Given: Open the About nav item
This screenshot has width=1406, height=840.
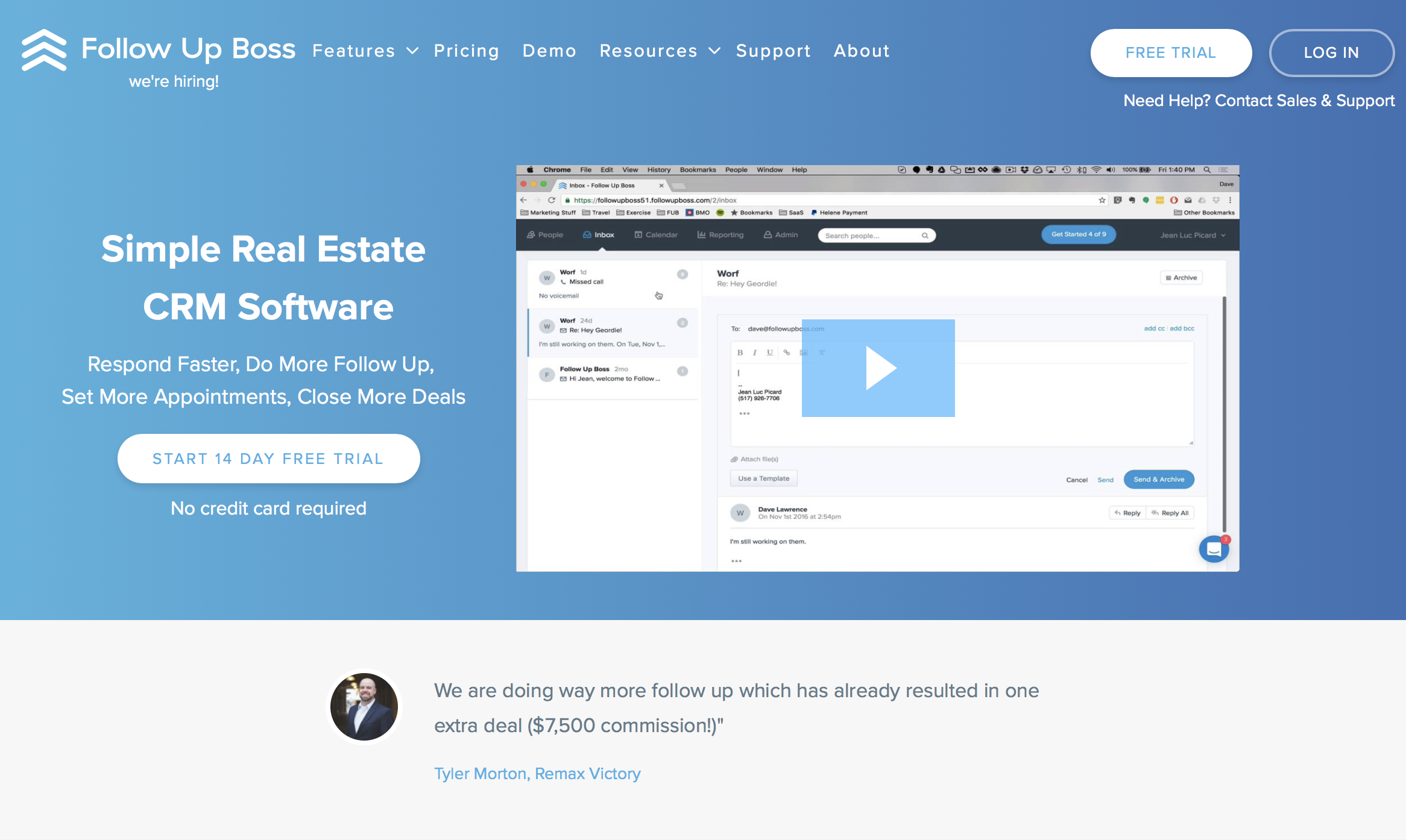Looking at the screenshot, I should pyautogui.click(x=862, y=51).
